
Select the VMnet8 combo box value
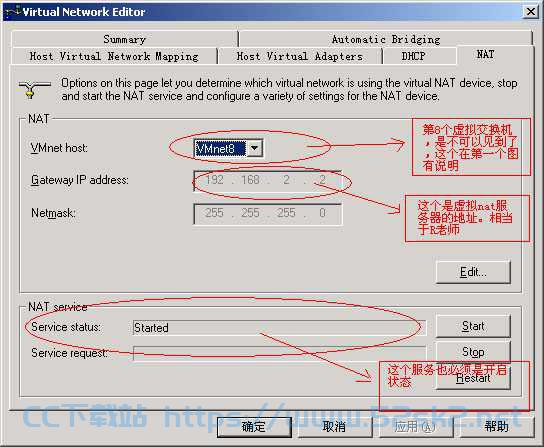click(x=221, y=149)
